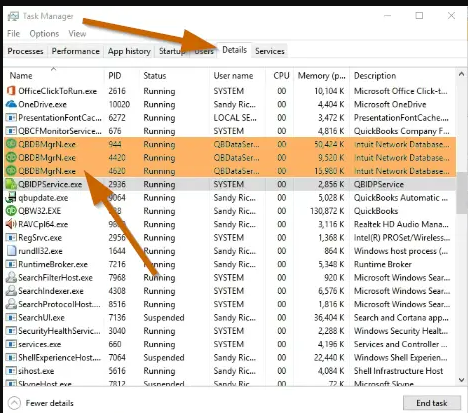Click the End task button
This screenshot has width=468, height=413.
point(432,403)
